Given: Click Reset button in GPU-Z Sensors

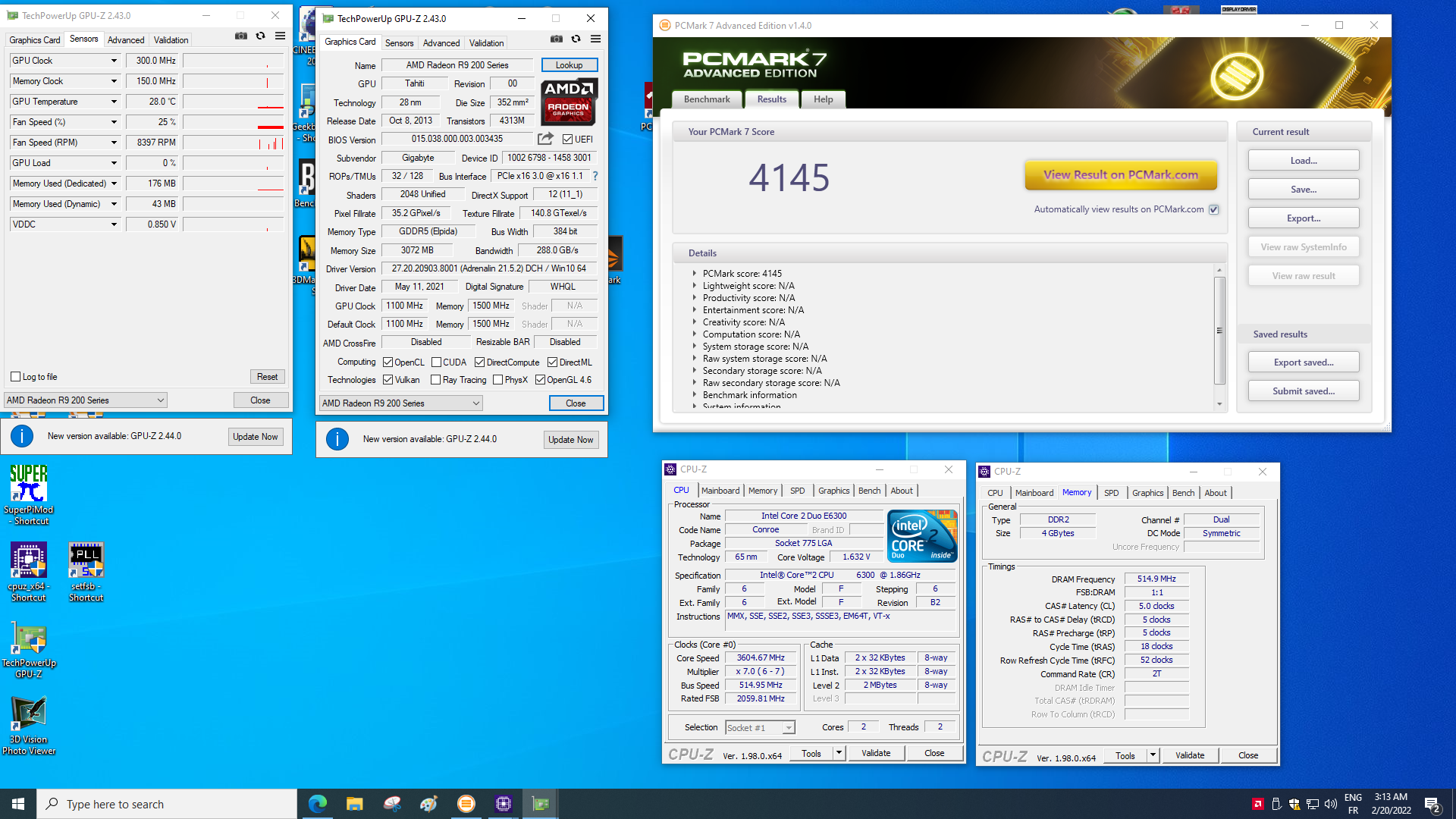Looking at the screenshot, I should click(x=267, y=377).
